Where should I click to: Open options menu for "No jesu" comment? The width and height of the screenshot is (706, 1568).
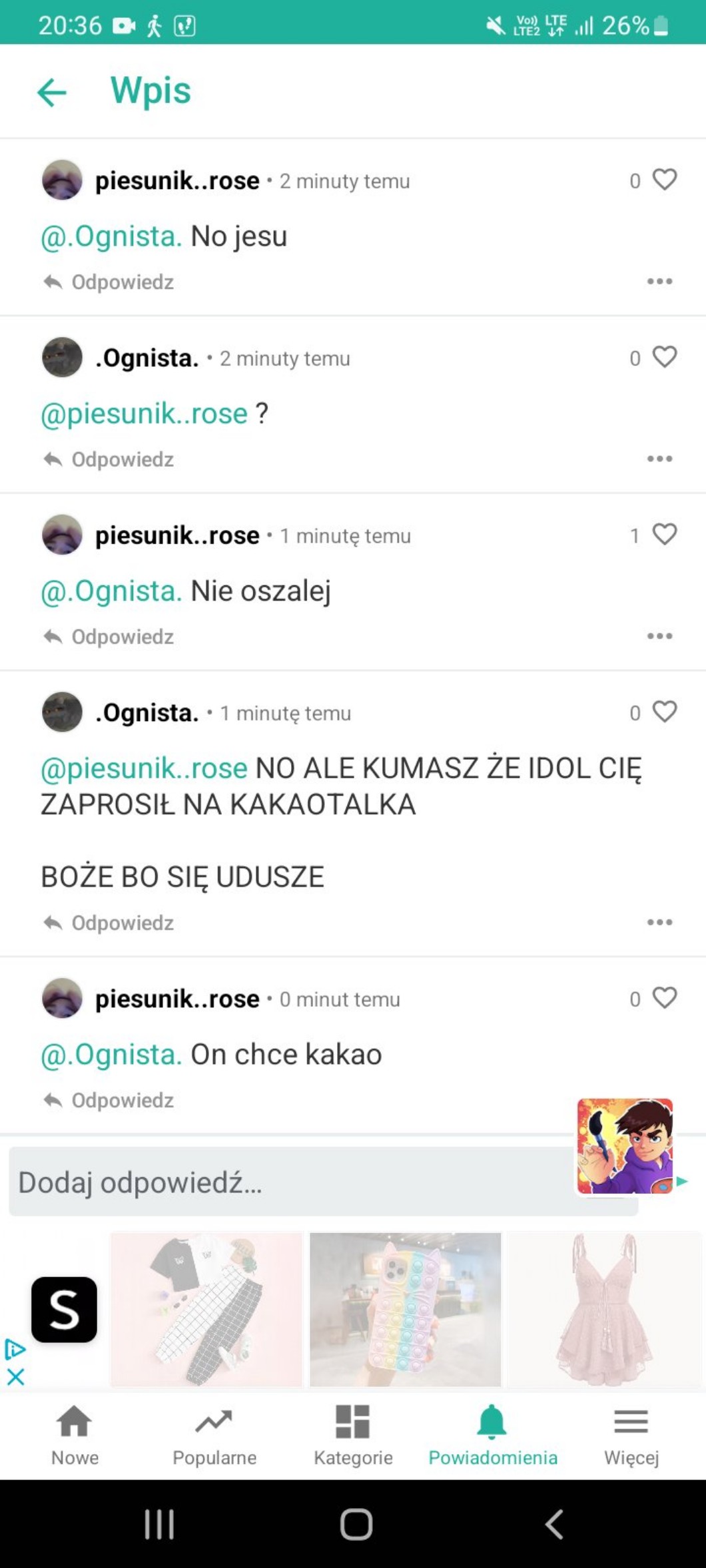pyautogui.click(x=659, y=282)
